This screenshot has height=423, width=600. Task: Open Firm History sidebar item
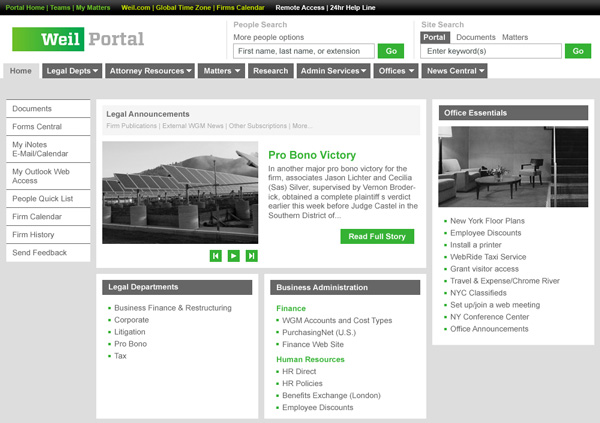point(48,235)
